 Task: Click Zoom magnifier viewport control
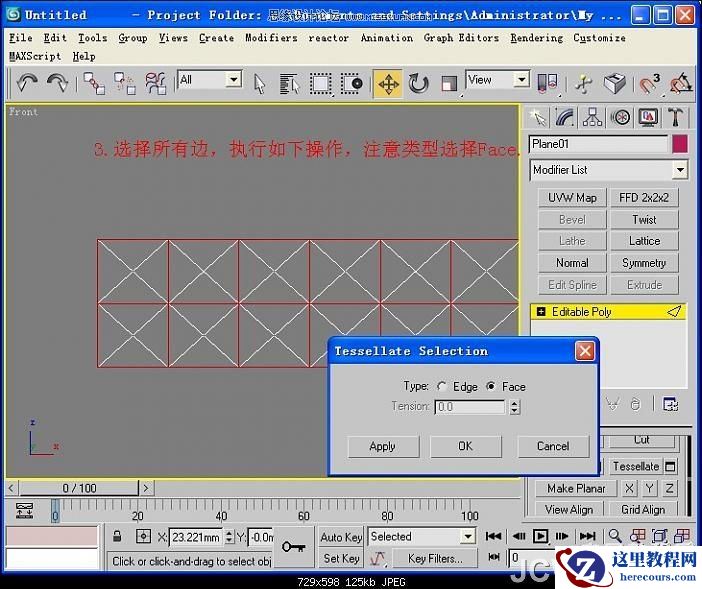click(x=615, y=535)
